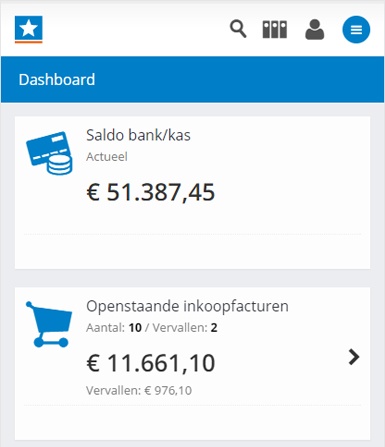Click the Aantal: 10 count label
The height and width of the screenshot is (447, 385).
coord(114,328)
